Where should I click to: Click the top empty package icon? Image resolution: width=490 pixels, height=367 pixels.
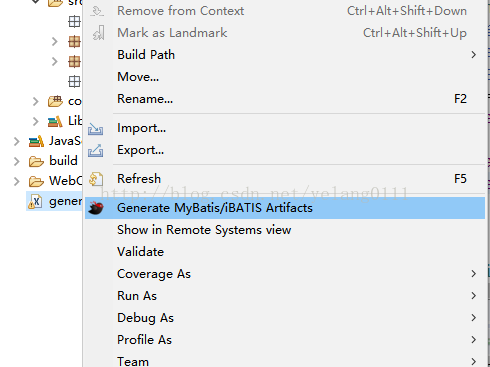point(74,22)
